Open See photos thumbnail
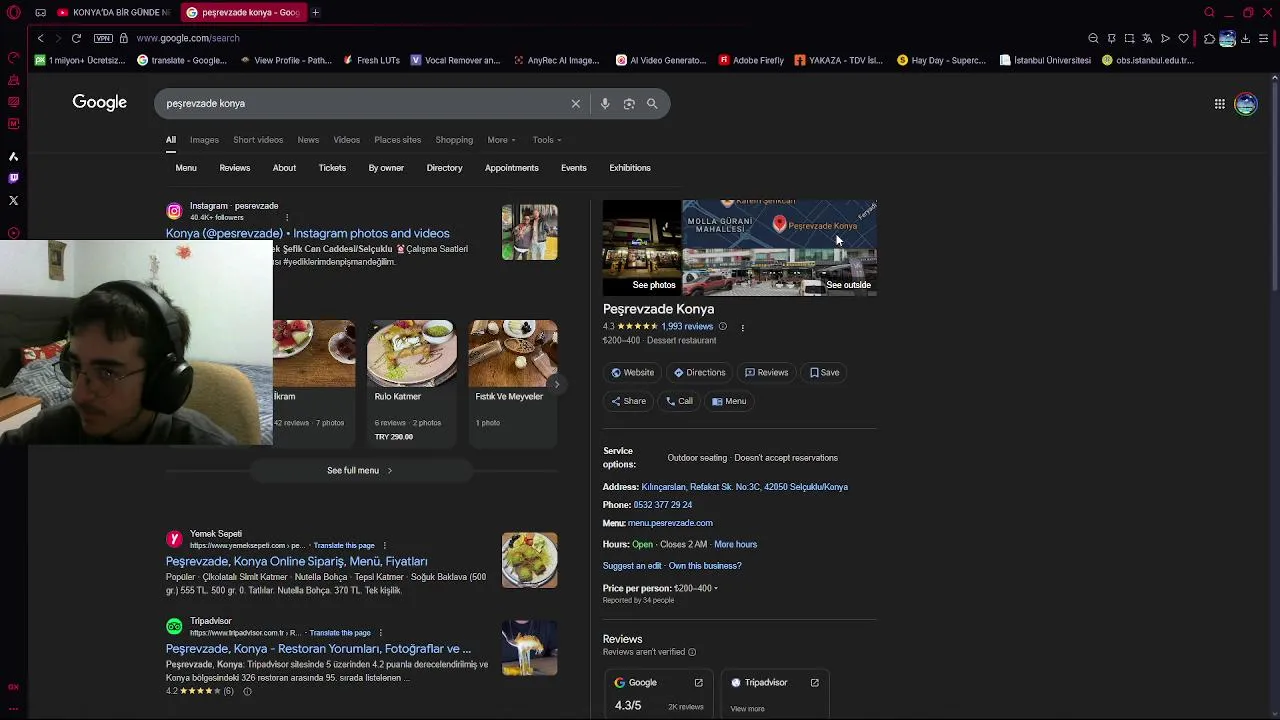Viewport: 1280px width, 720px height. point(642,247)
